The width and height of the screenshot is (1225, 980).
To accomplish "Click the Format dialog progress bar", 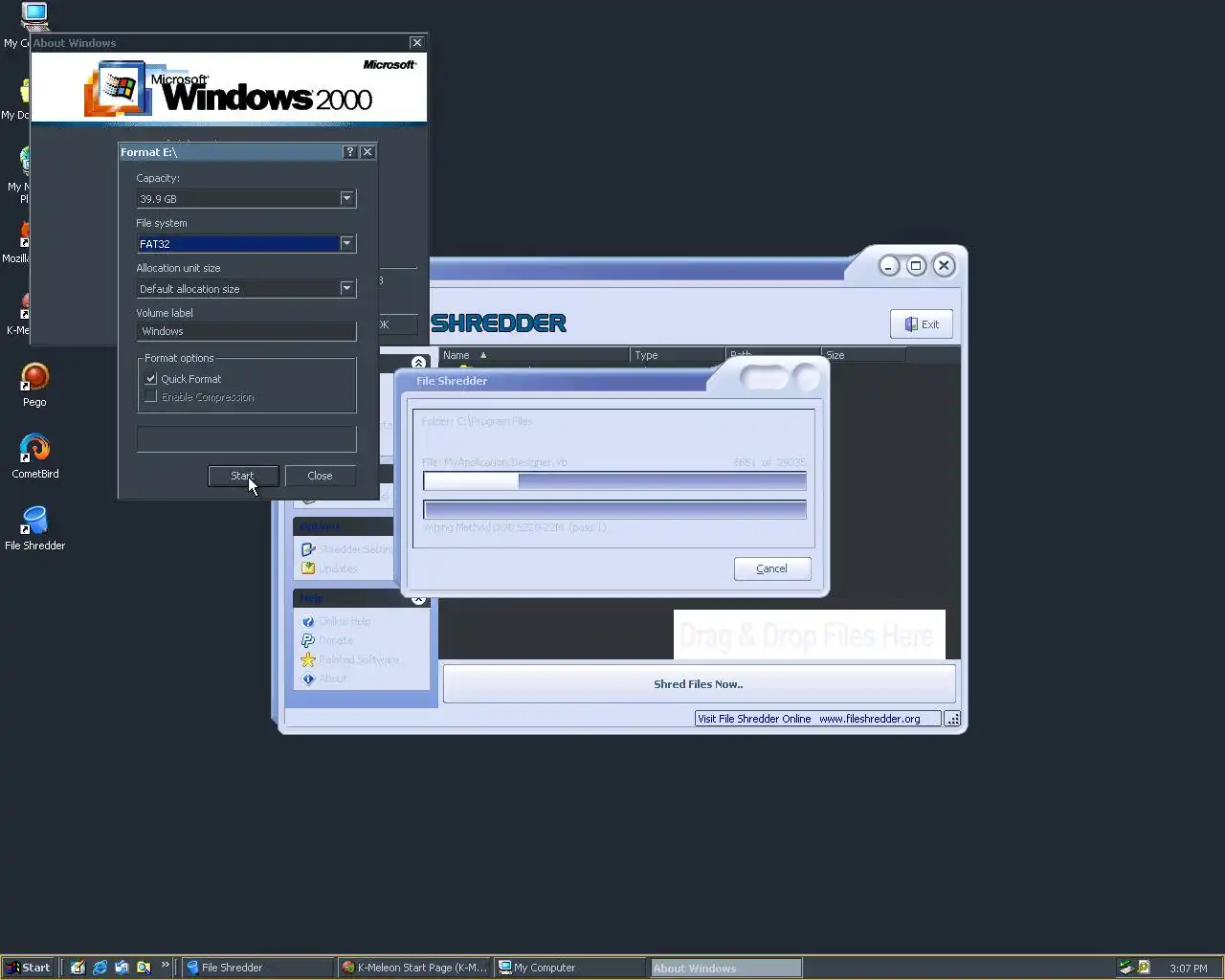I will coord(246,439).
